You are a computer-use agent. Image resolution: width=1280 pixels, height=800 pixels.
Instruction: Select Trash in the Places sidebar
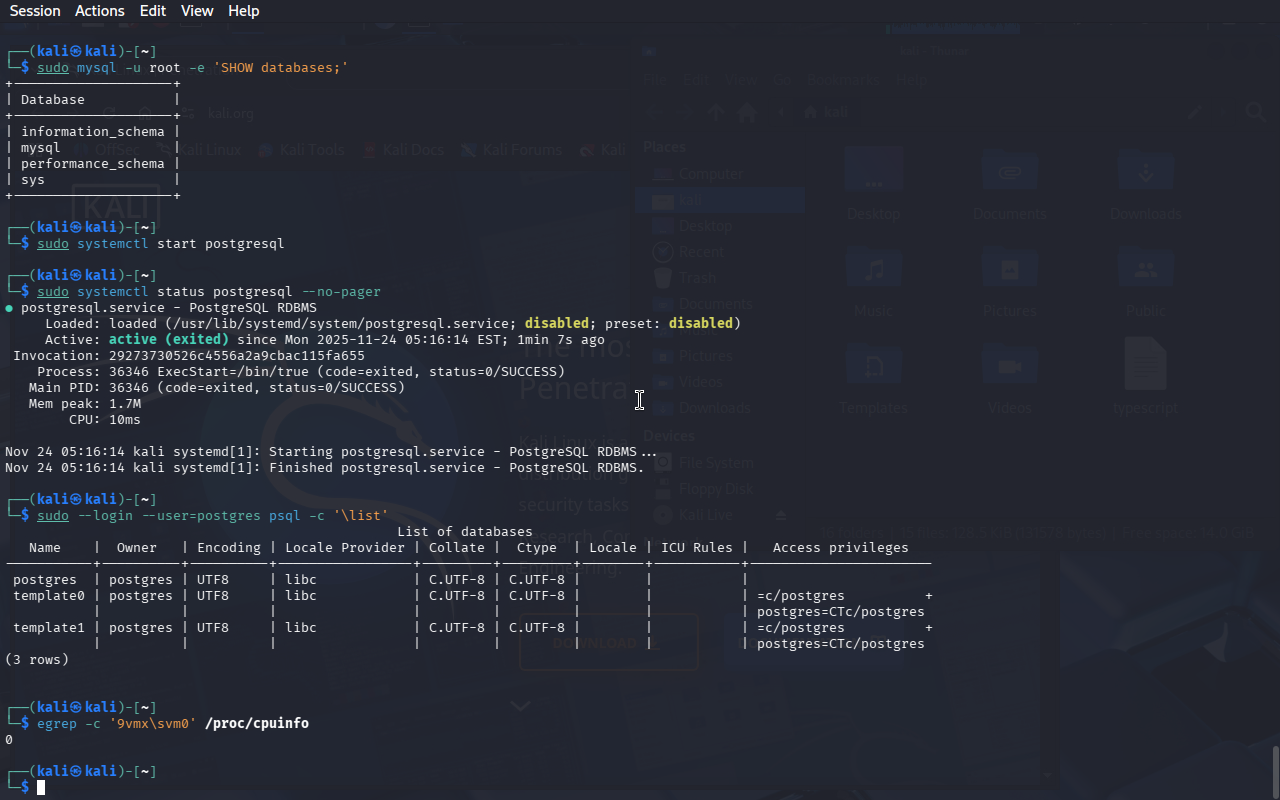pos(697,278)
